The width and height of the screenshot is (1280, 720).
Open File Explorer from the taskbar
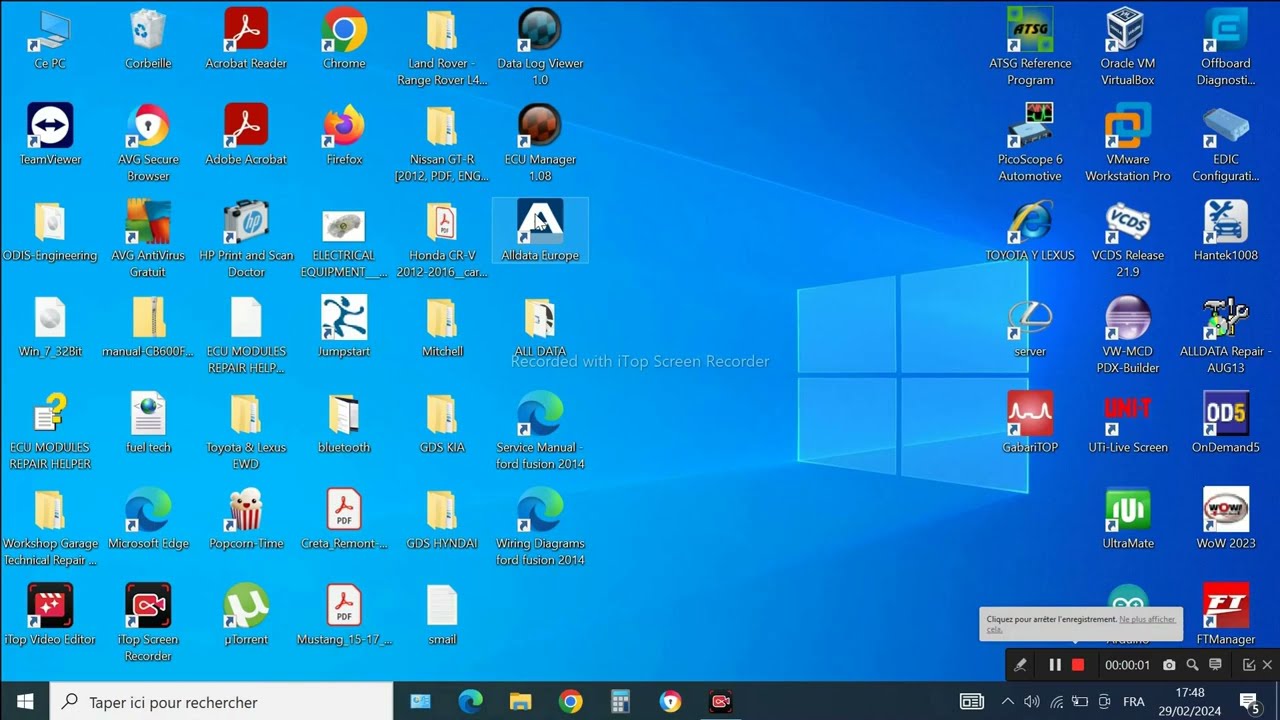click(520, 702)
